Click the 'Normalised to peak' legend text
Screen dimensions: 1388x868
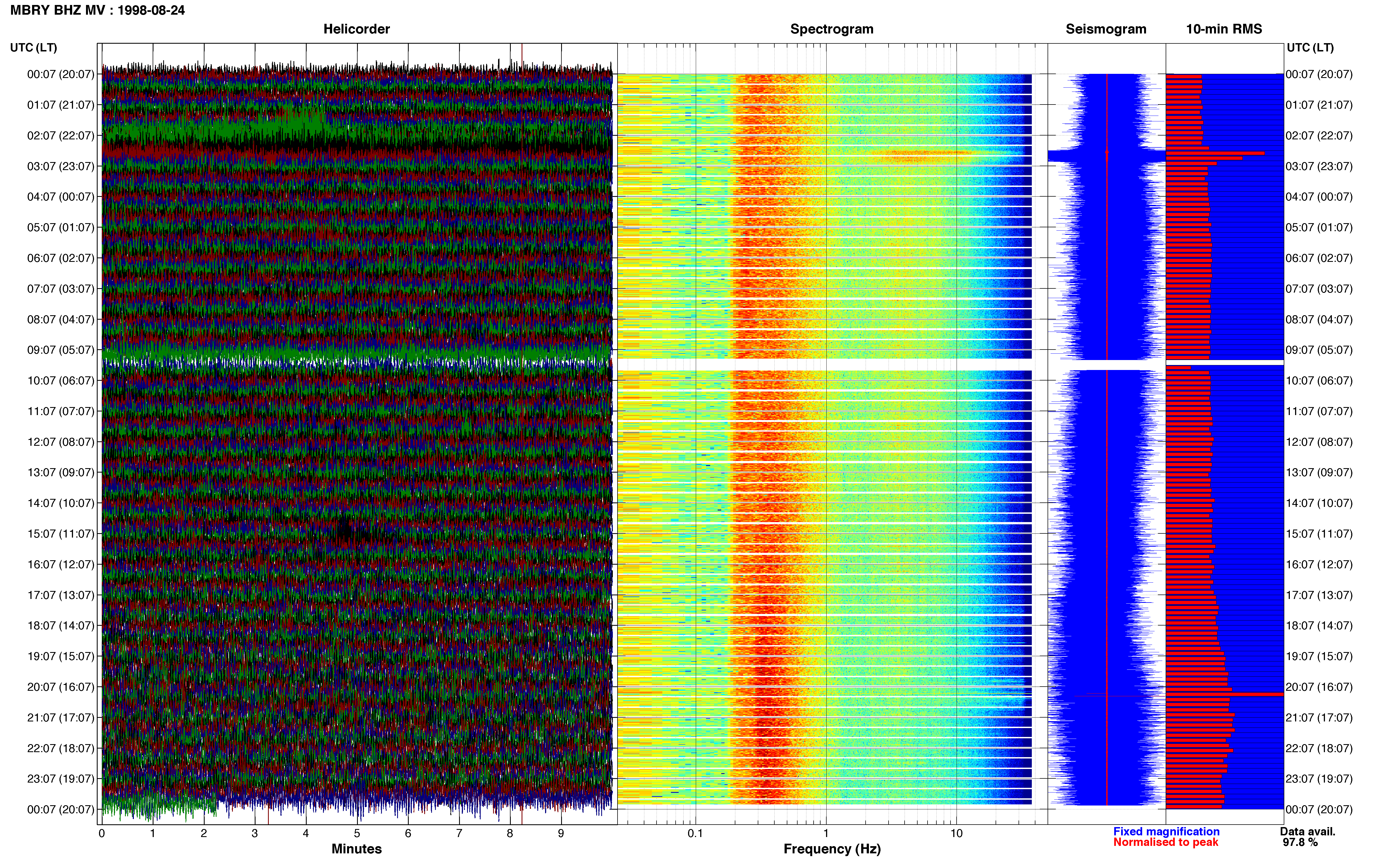click(1165, 842)
